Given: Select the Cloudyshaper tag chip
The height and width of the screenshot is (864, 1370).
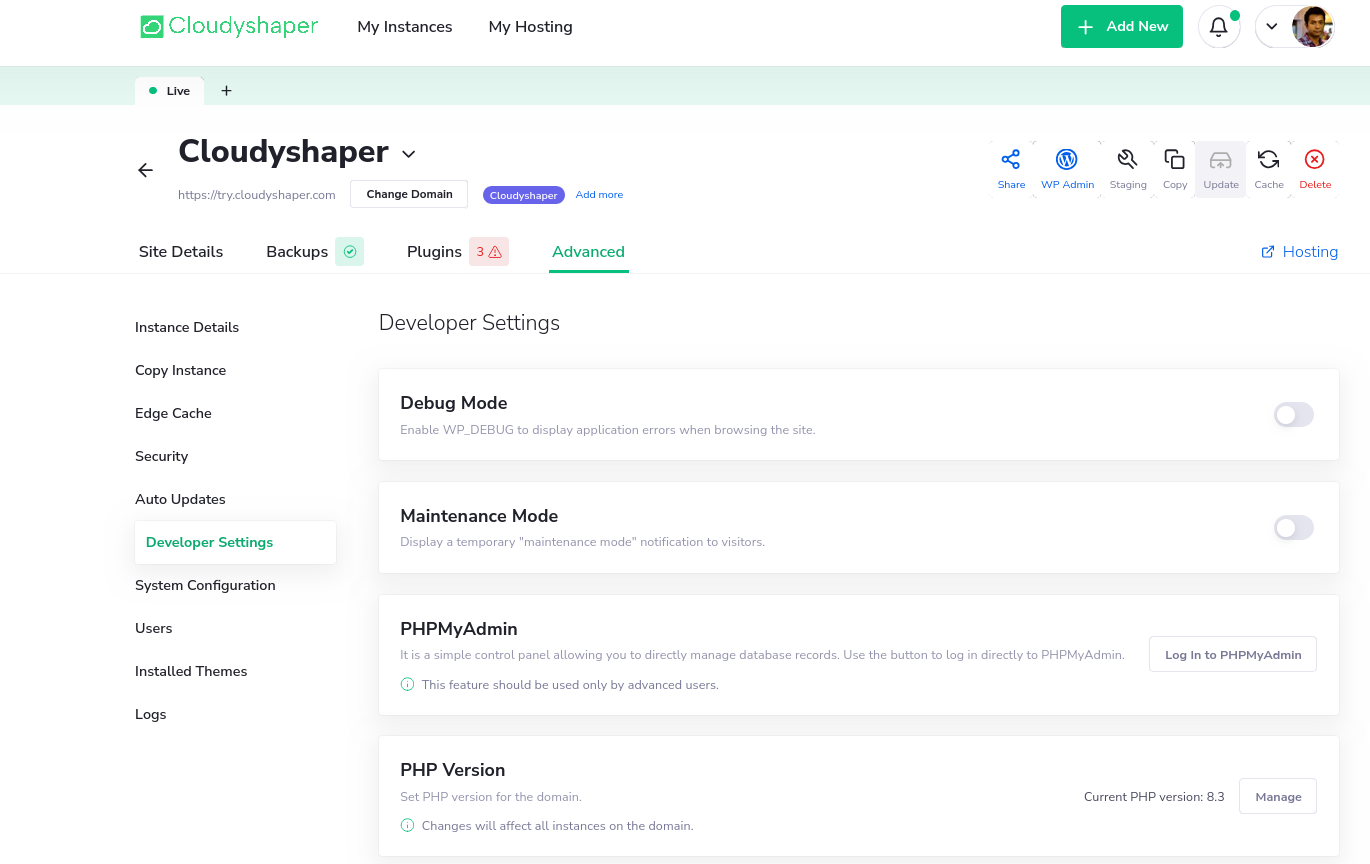Looking at the screenshot, I should (x=523, y=194).
